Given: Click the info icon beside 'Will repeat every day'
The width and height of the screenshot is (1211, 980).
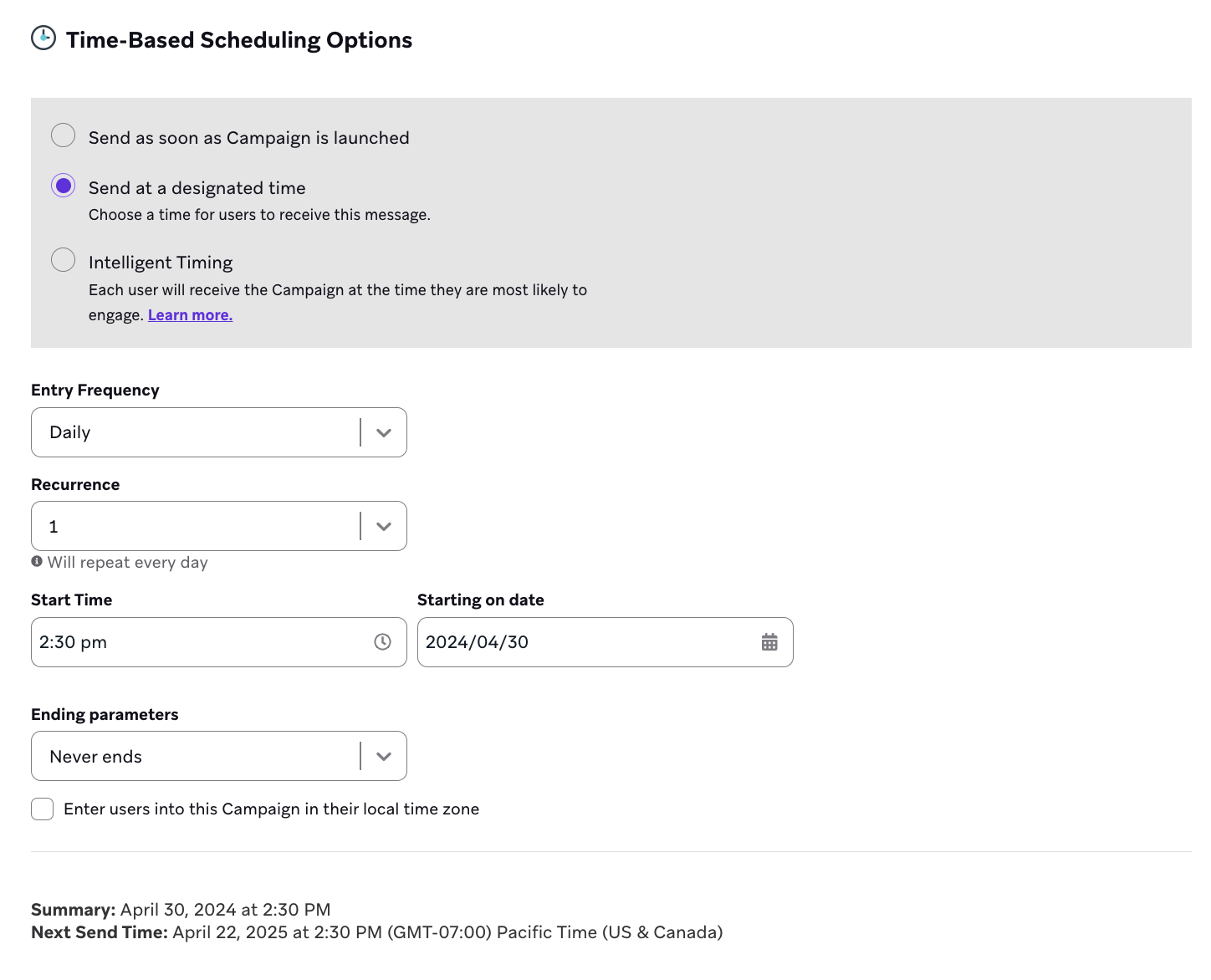Looking at the screenshot, I should point(37,562).
